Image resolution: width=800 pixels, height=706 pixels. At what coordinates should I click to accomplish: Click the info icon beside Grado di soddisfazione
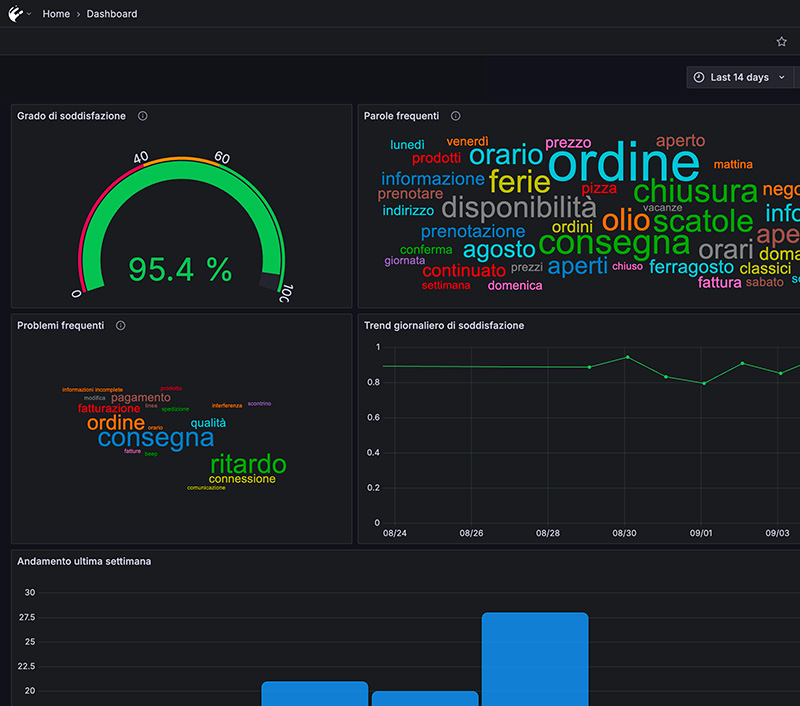[x=143, y=116]
